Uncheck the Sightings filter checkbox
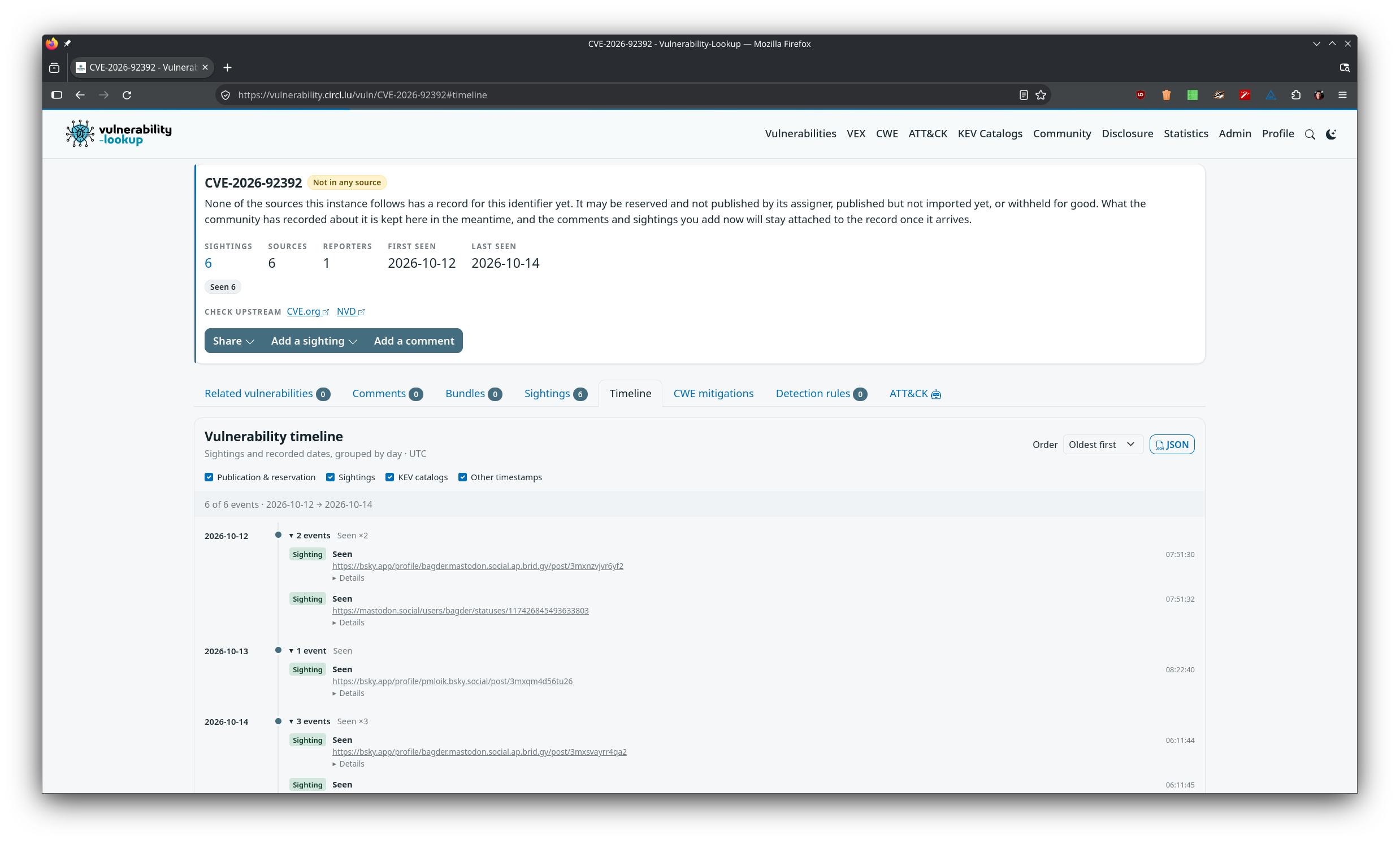 click(x=330, y=477)
